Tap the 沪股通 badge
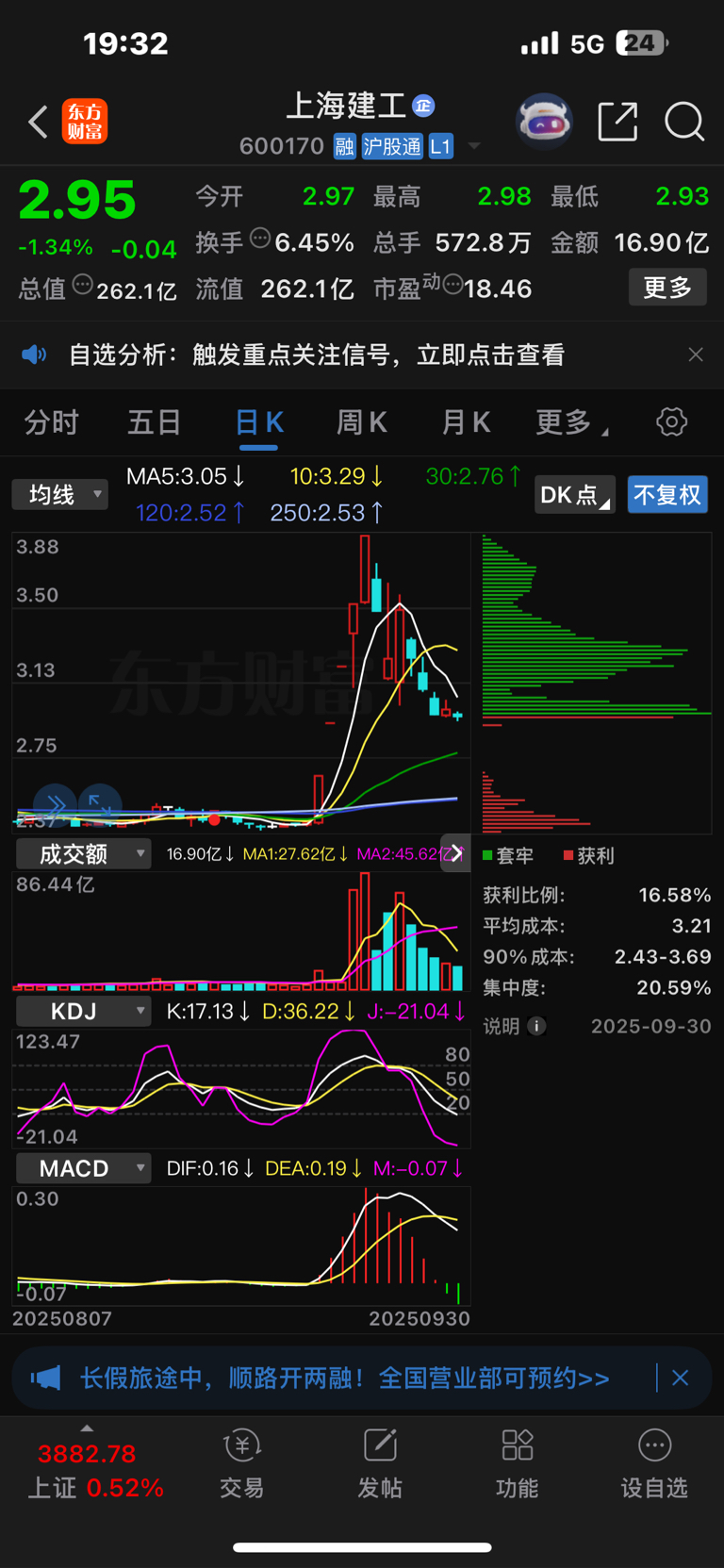Viewport: 724px width, 1568px height. coord(392,146)
